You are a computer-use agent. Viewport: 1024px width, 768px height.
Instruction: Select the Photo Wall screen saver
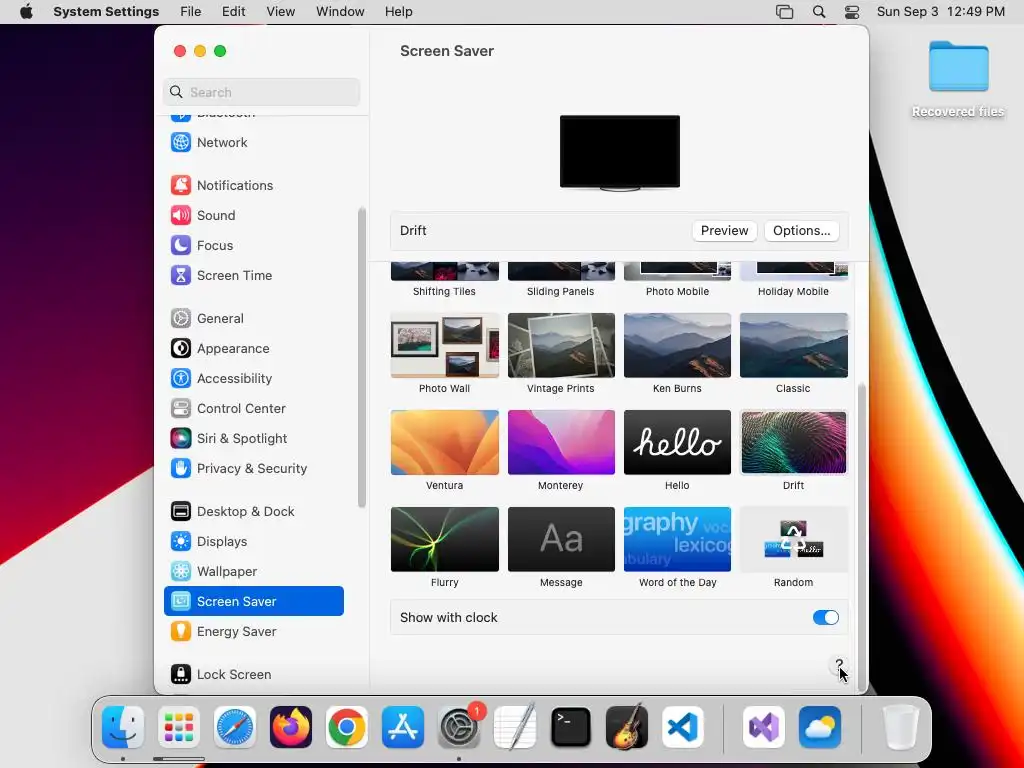tap(445, 345)
